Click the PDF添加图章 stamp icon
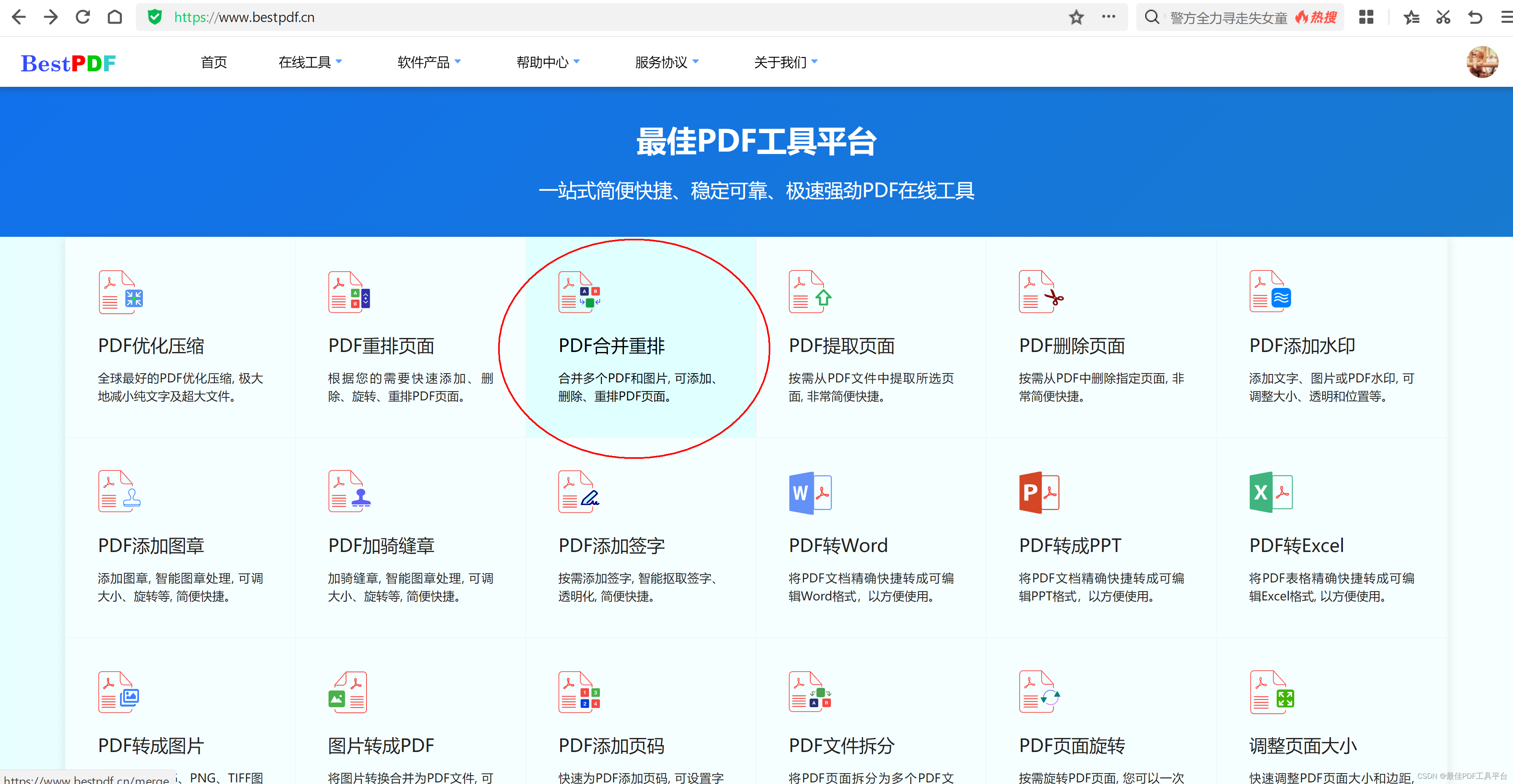Viewport: 1513px width, 784px height. pos(120,492)
